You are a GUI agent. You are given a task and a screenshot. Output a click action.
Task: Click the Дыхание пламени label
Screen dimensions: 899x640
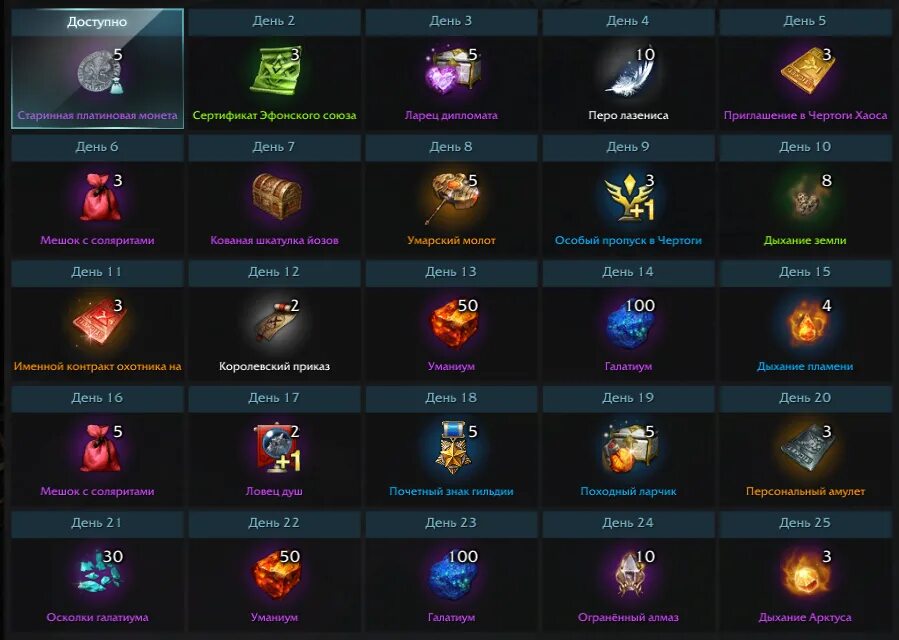[x=805, y=366]
